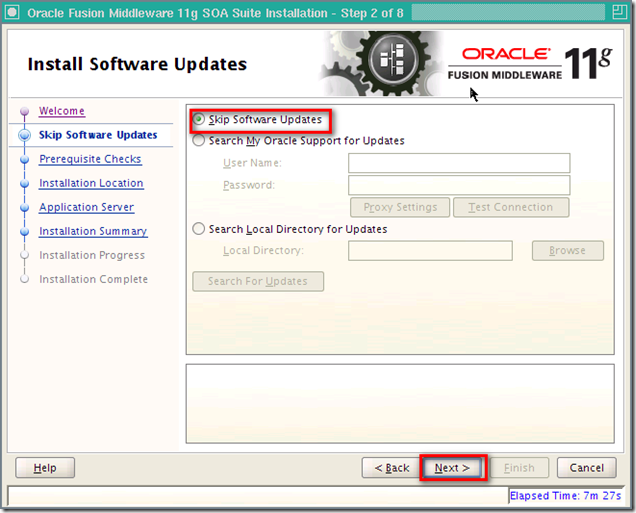Click the Elapsed Time status text
The width and height of the screenshot is (636, 513).
click(x=565, y=496)
